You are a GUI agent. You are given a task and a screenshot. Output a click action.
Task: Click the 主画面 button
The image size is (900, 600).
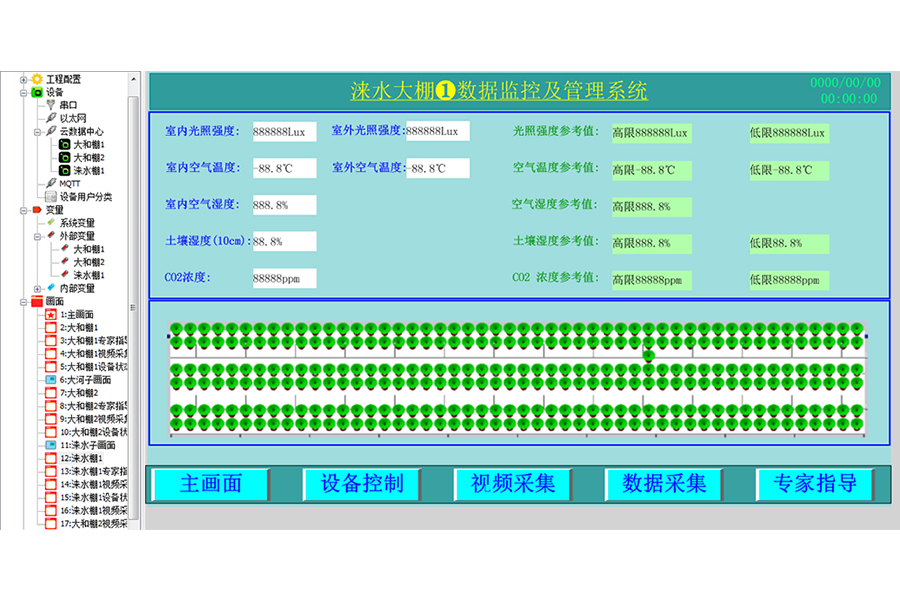211,484
